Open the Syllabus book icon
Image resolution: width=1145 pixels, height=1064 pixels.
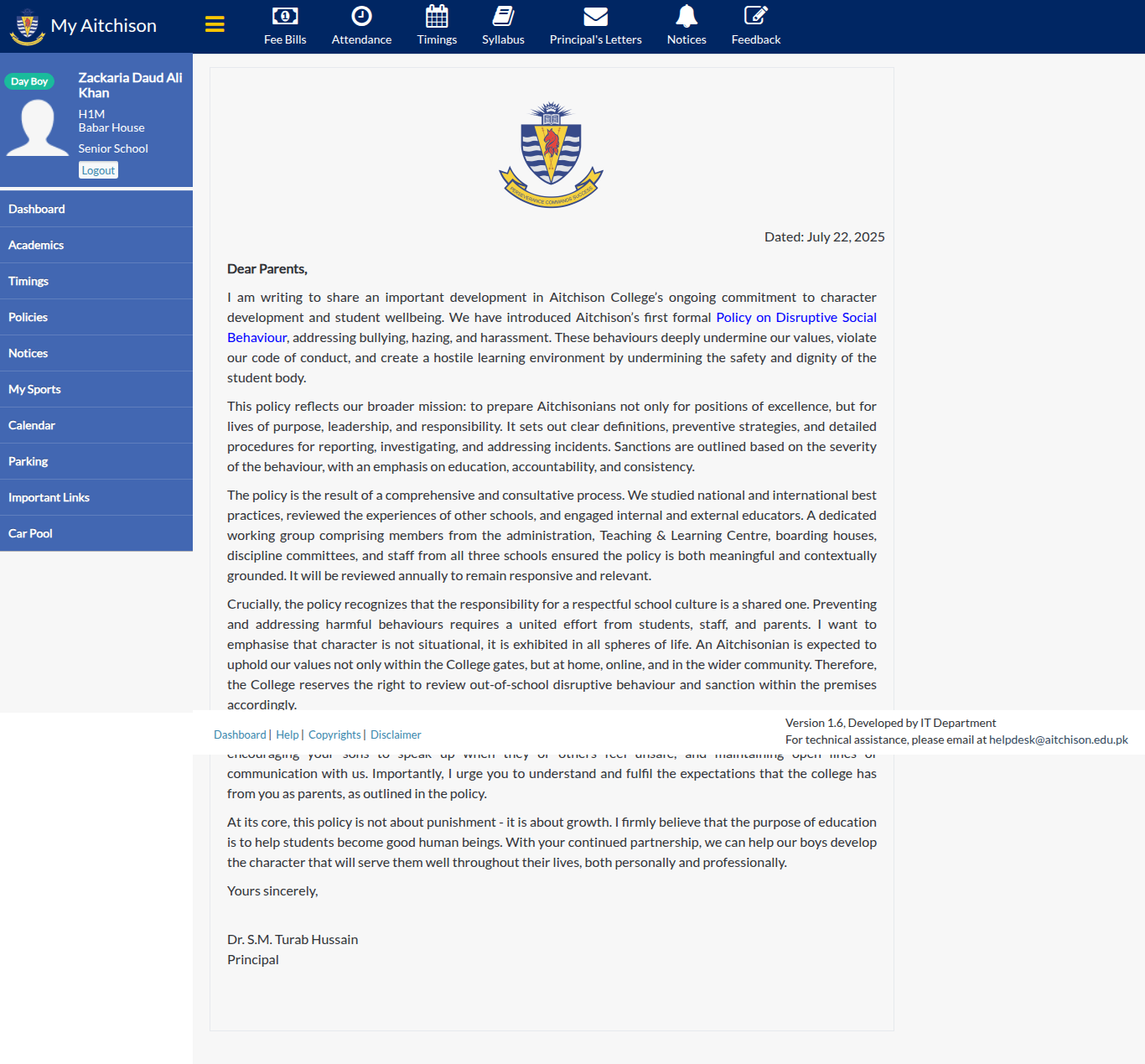pyautogui.click(x=503, y=16)
